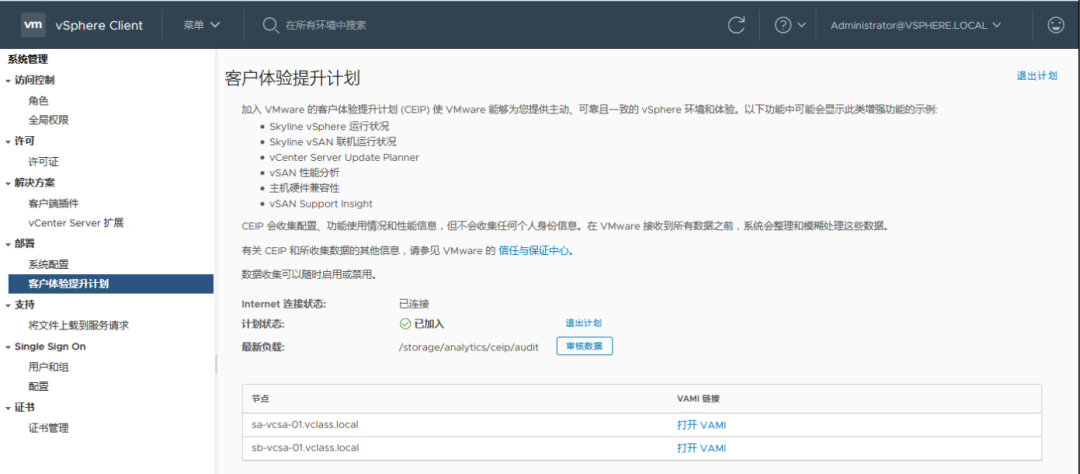Collapse the 许可 section
This screenshot has height=474, width=1080.
tap(8, 142)
